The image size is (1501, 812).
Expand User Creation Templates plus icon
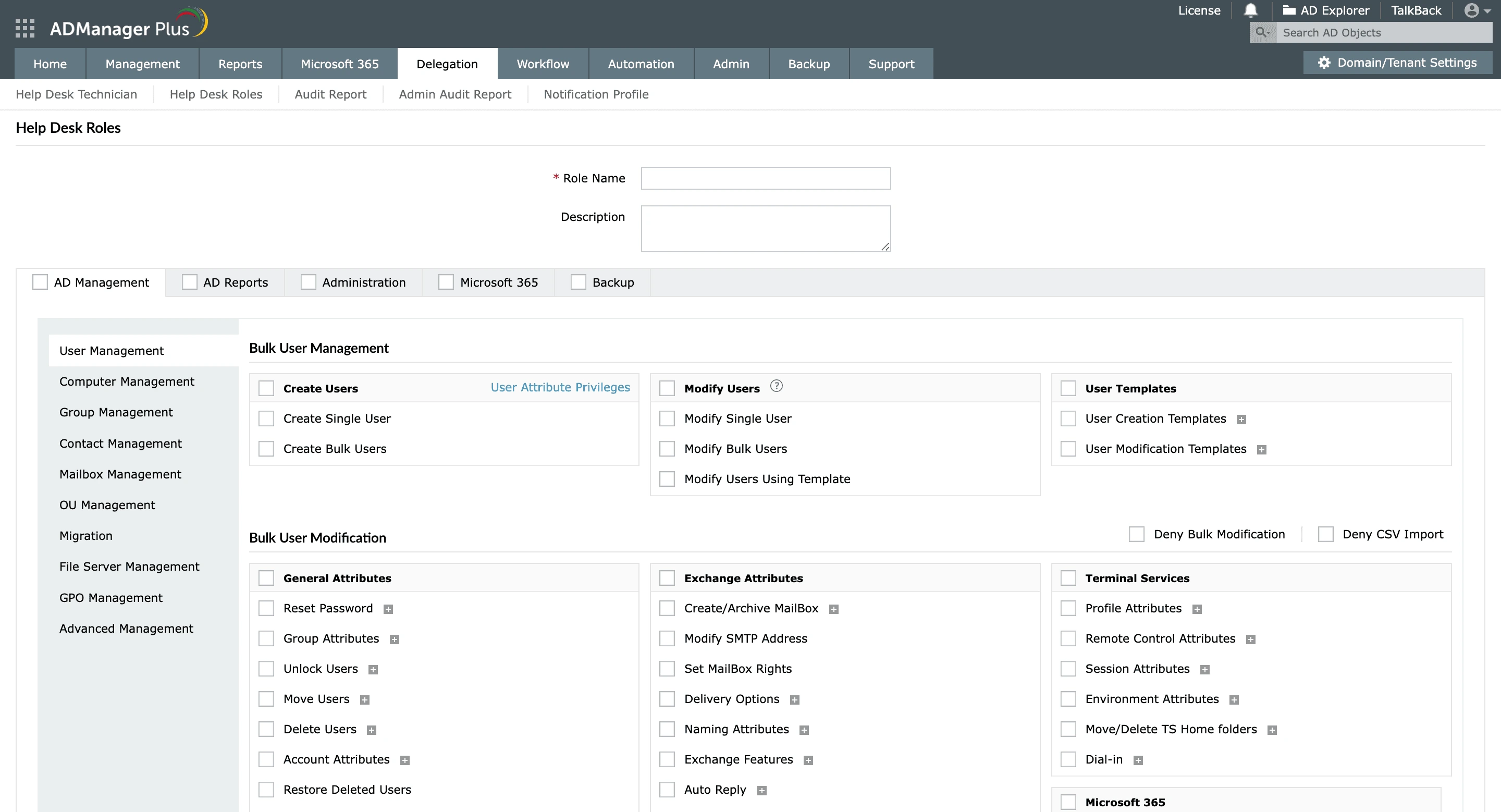[x=1241, y=420]
